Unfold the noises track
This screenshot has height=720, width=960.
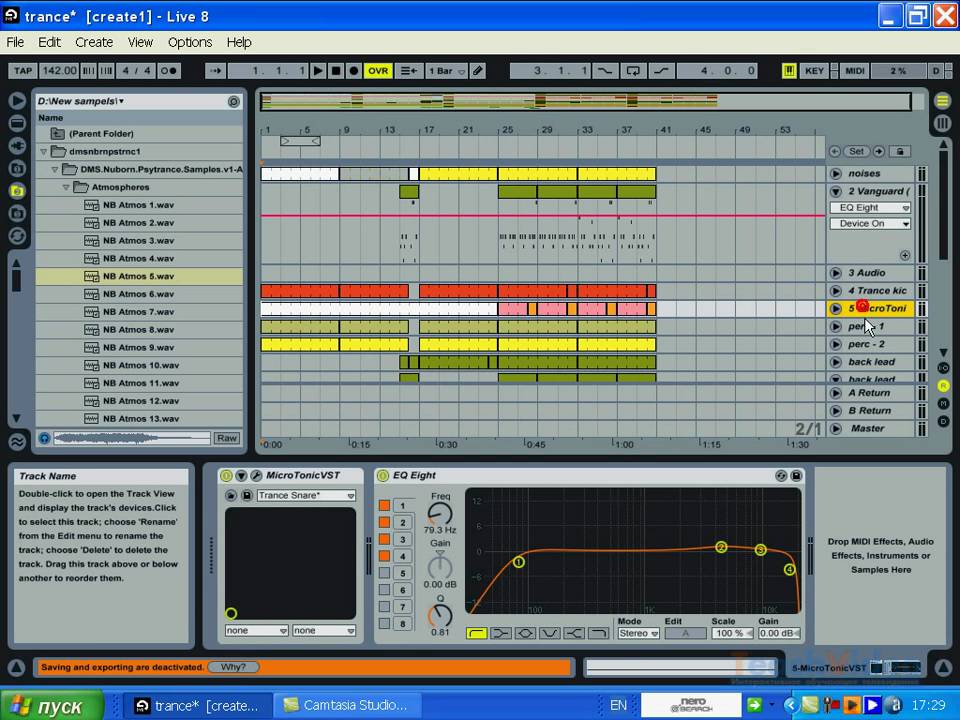836,174
